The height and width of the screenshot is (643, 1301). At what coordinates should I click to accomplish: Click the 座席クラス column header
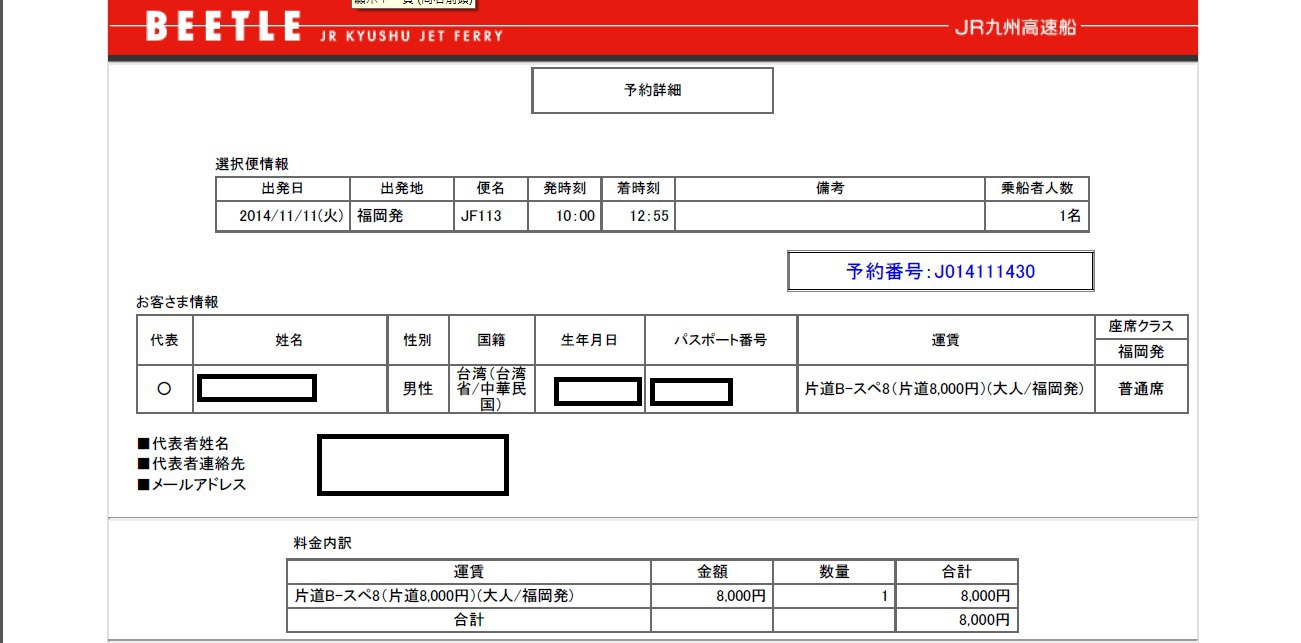point(1141,327)
